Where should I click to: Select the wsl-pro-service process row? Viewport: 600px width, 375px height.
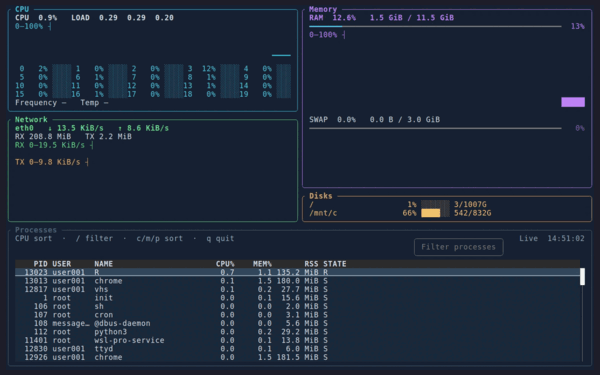click(298, 340)
